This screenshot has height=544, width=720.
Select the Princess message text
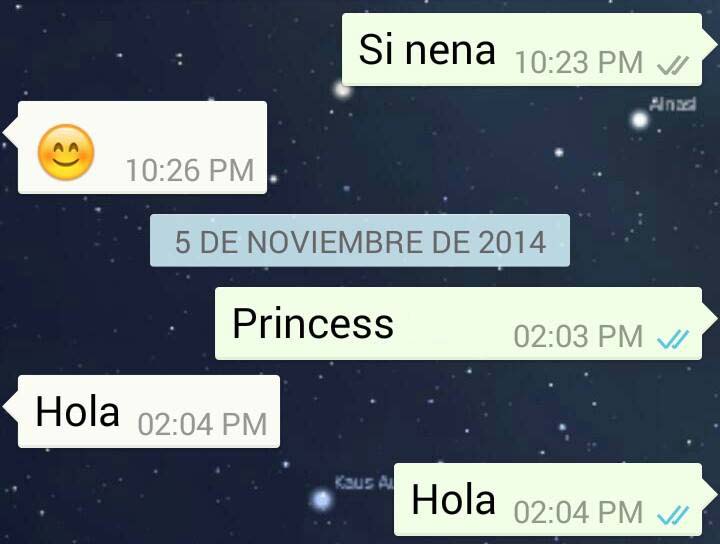pos(313,324)
